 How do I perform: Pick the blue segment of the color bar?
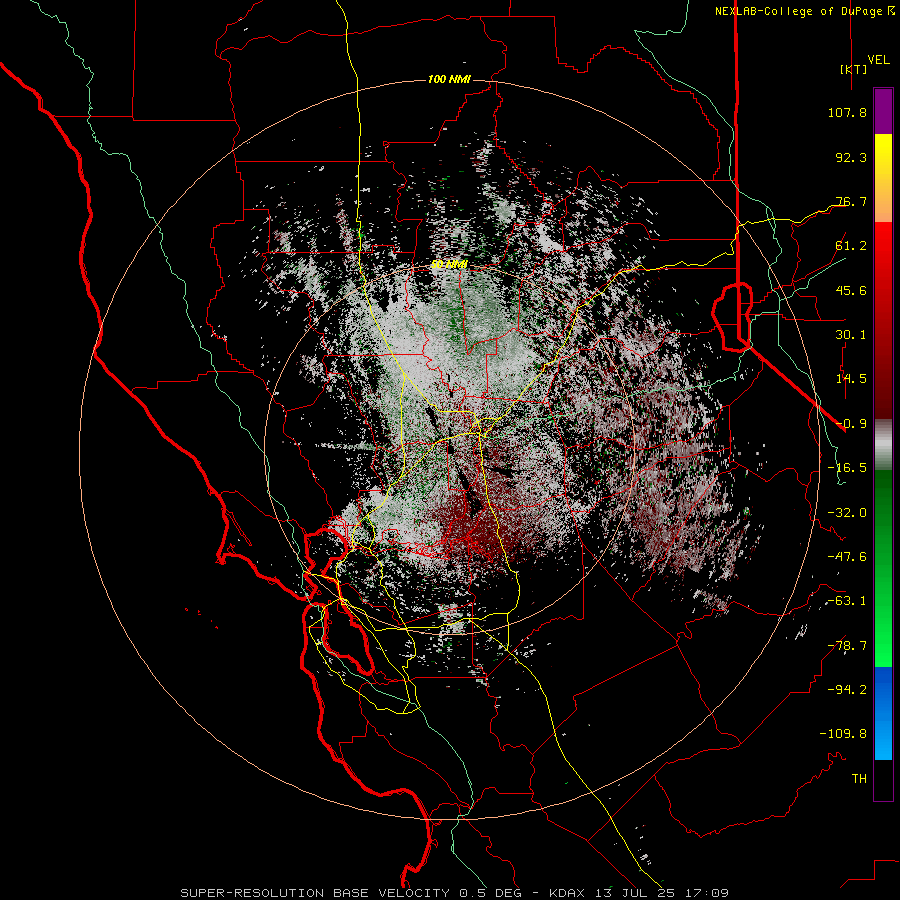pos(883,713)
